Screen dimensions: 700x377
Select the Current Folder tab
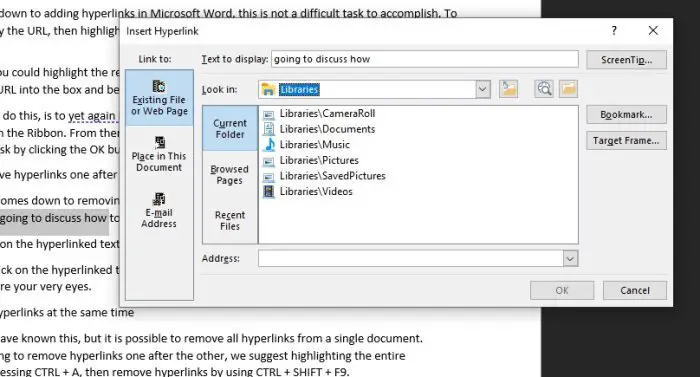pyautogui.click(x=230, y=129)
